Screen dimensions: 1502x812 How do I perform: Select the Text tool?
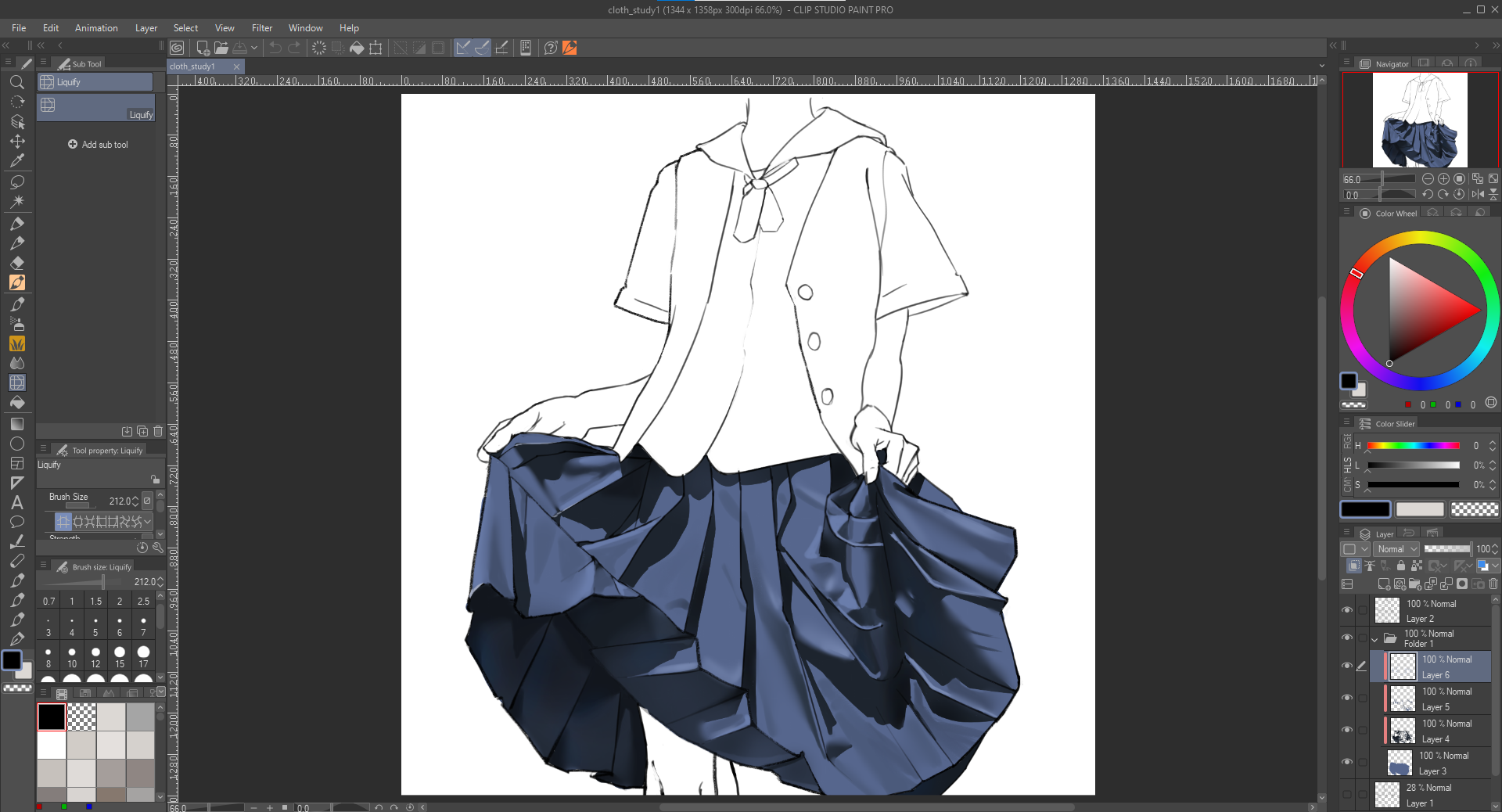[16, 503]
